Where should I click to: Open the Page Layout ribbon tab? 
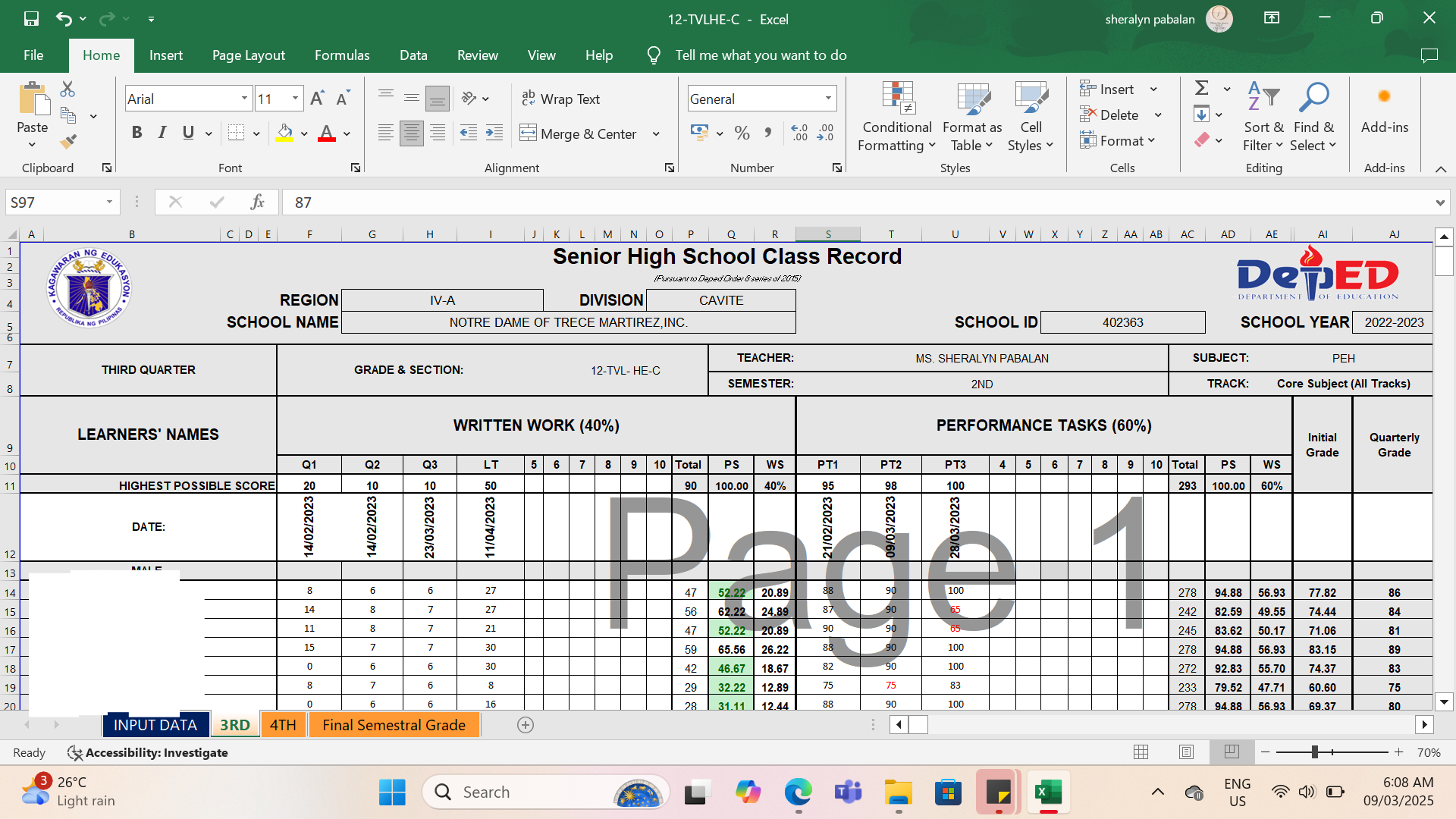point(248,55)
